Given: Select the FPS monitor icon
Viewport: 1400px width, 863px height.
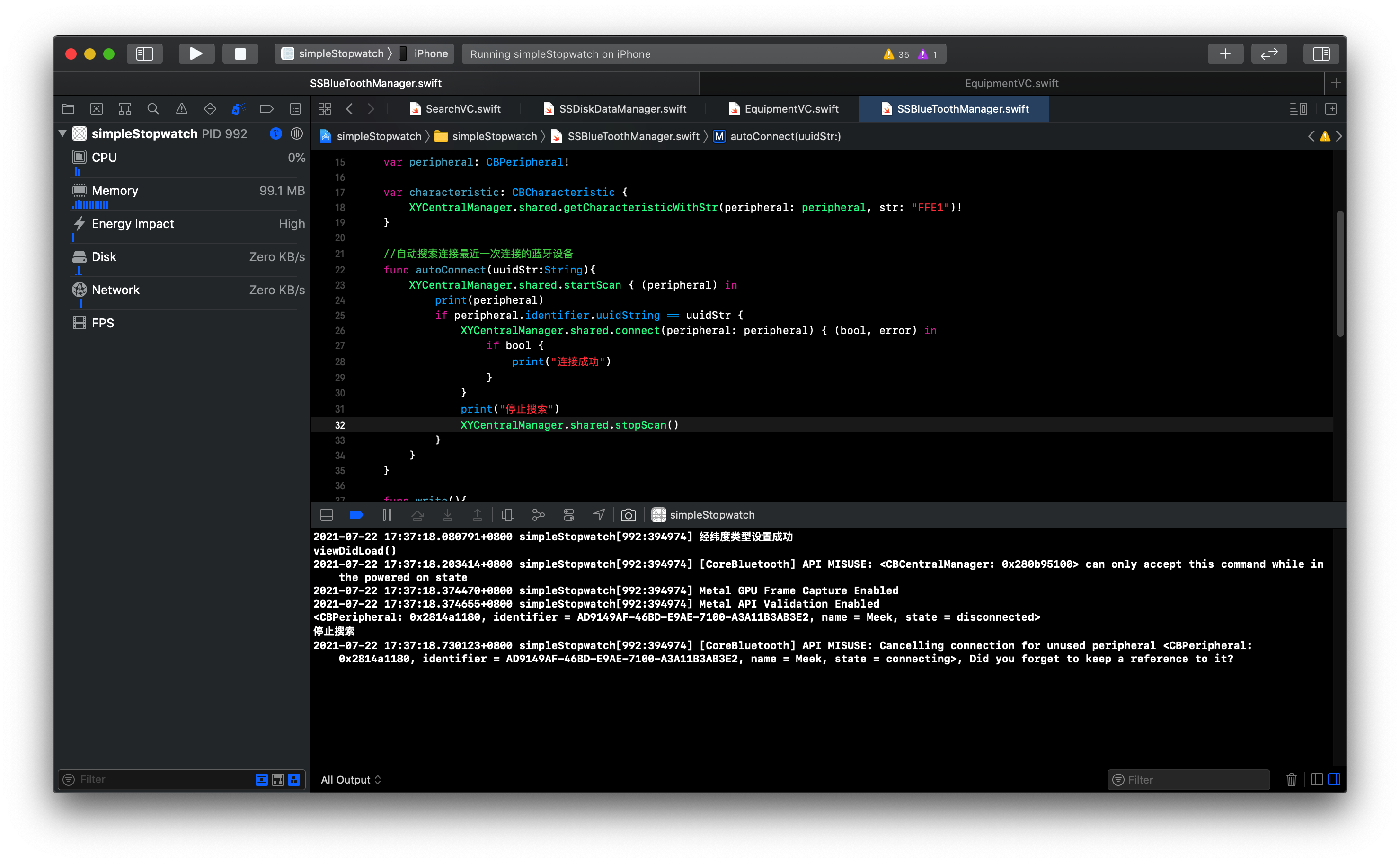Looking at the screenshot, I should click(x=80, y=322).
